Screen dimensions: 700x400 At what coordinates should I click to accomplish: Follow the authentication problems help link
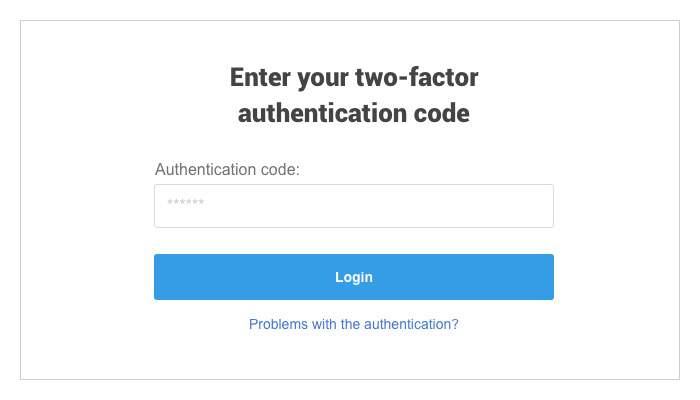click(x=354, y=324)
